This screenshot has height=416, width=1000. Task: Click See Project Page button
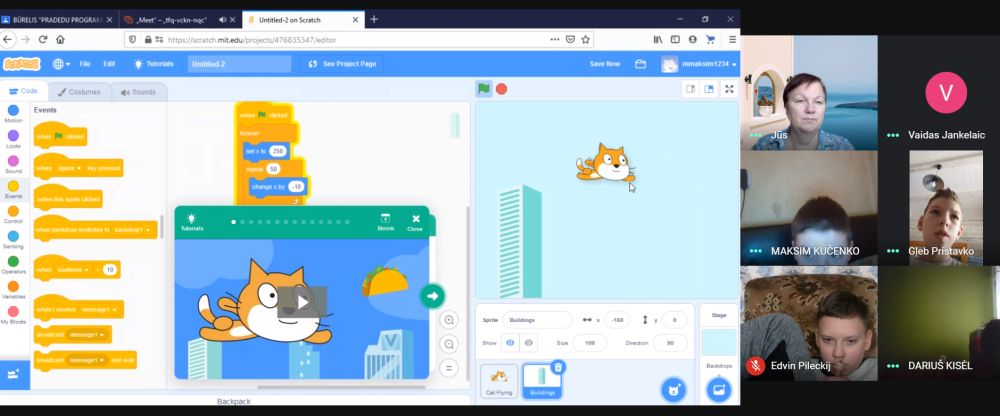(342, 64)
